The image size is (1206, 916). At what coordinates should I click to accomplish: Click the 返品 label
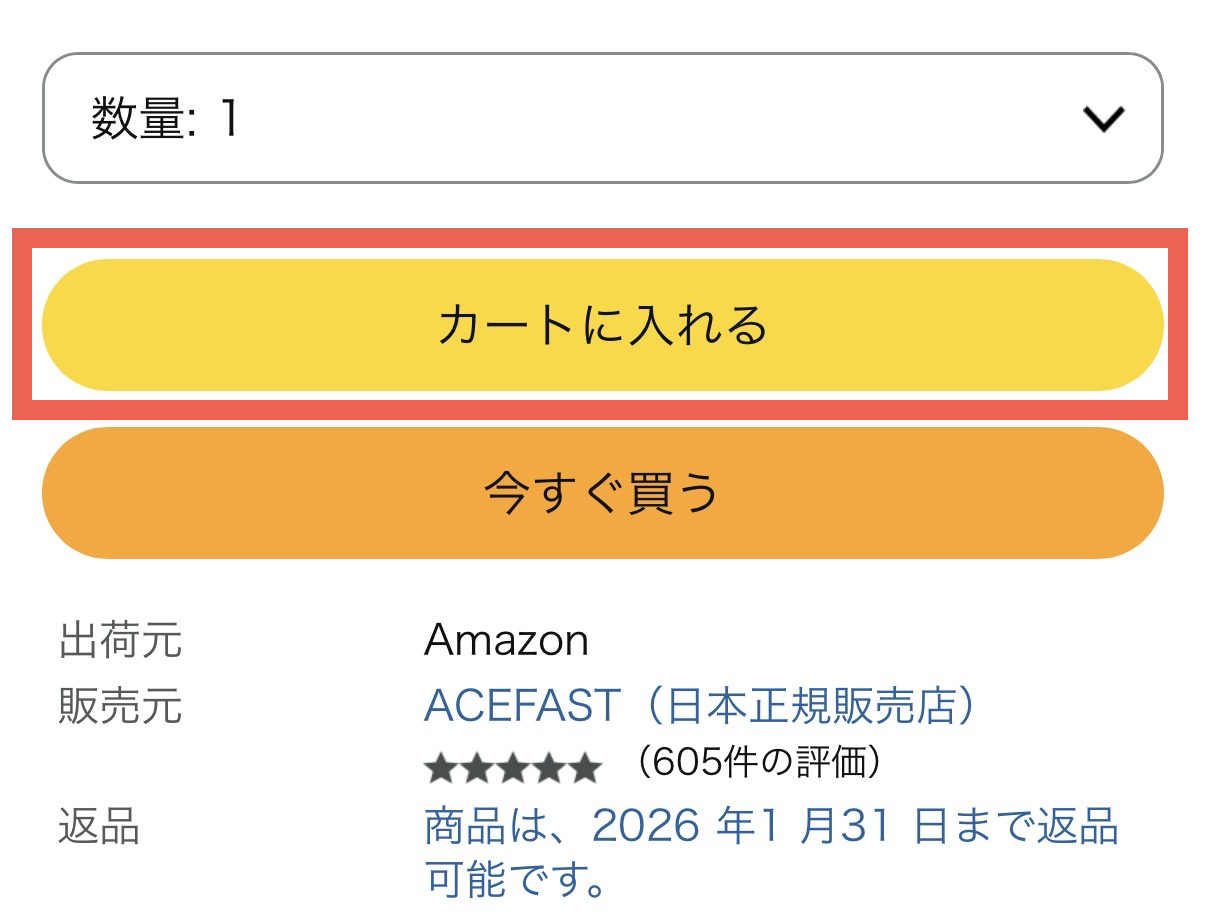(x=98, y=828)
